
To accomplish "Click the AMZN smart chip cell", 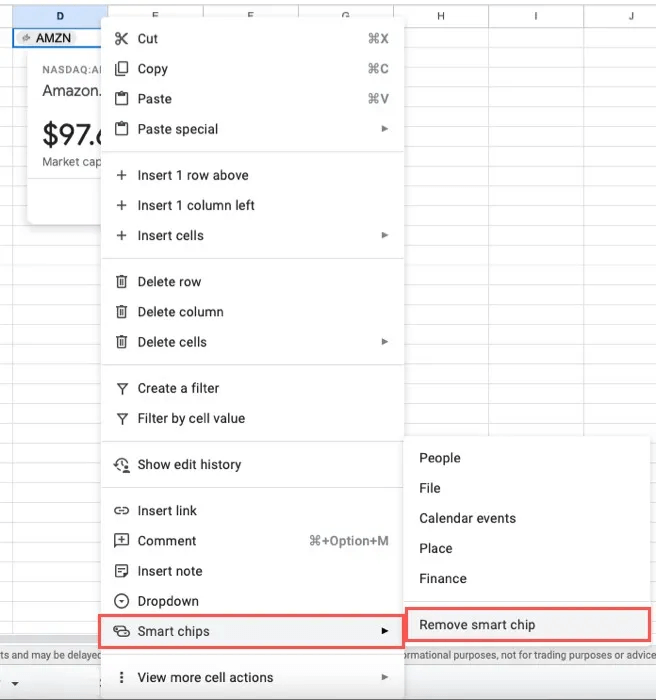I will pos(58,38).
